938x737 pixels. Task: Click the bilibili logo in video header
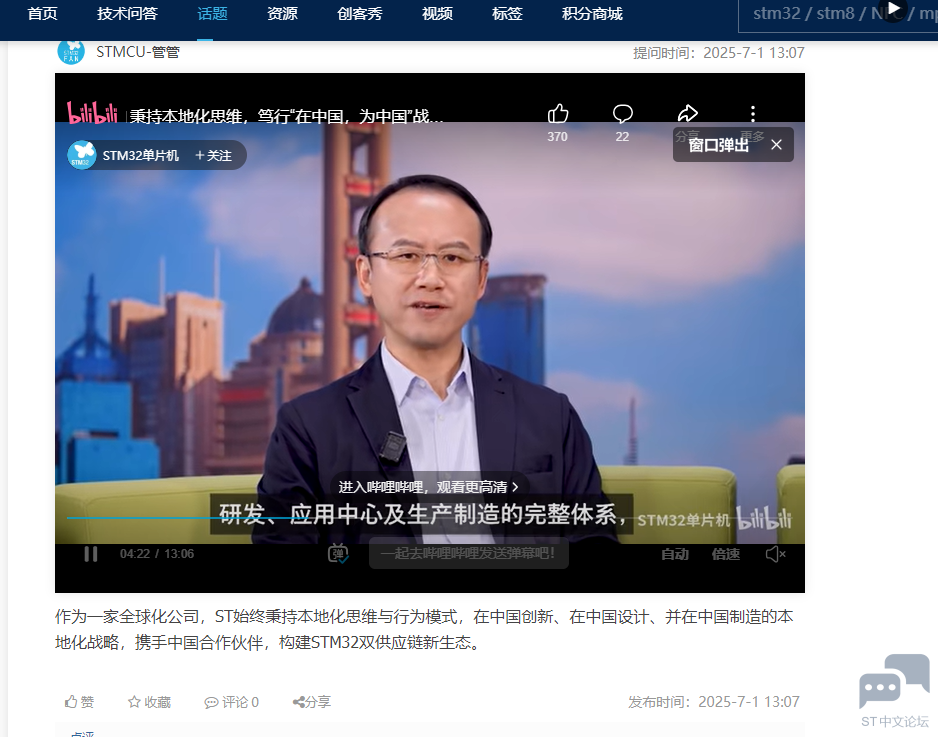click(x=92, y=112)
